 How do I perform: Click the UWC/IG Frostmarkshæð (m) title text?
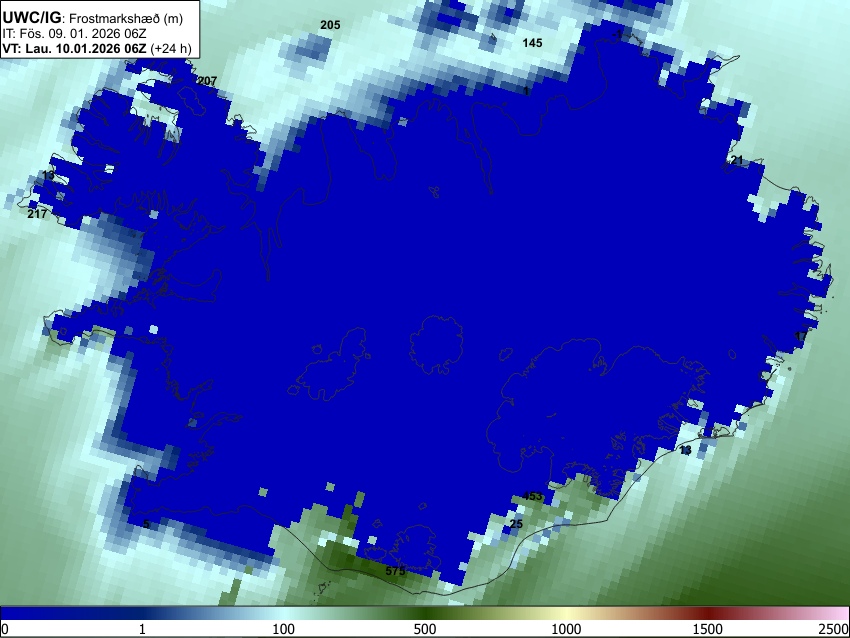coord(93,18)
